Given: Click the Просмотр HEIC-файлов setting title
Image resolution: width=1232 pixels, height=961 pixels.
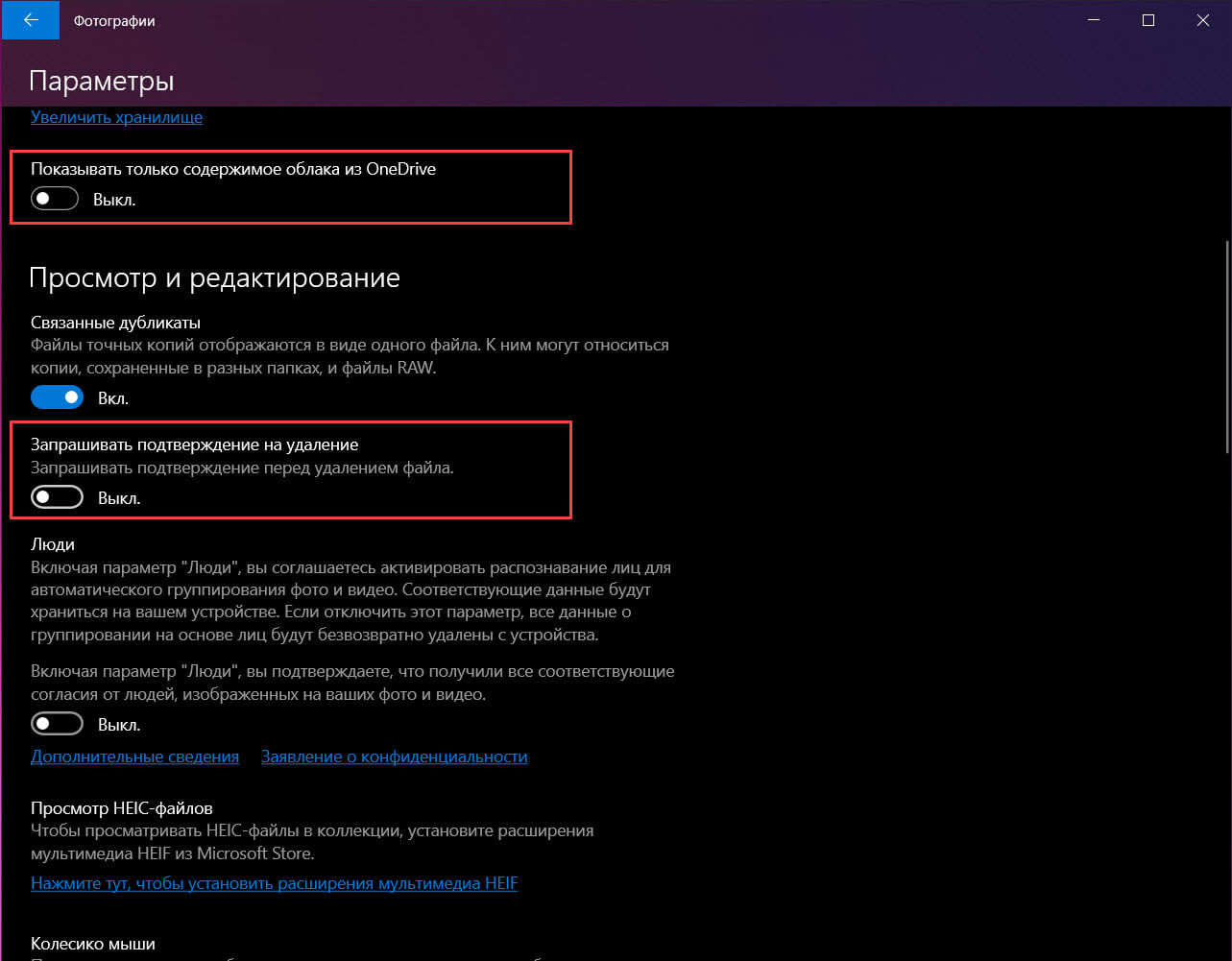Looking at the screenshot, I should coord(121,808).
